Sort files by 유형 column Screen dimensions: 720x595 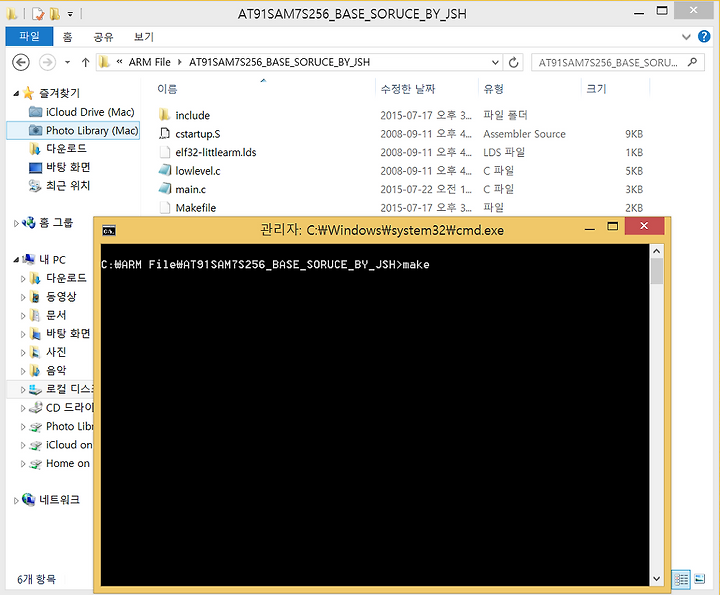point(494,89)
